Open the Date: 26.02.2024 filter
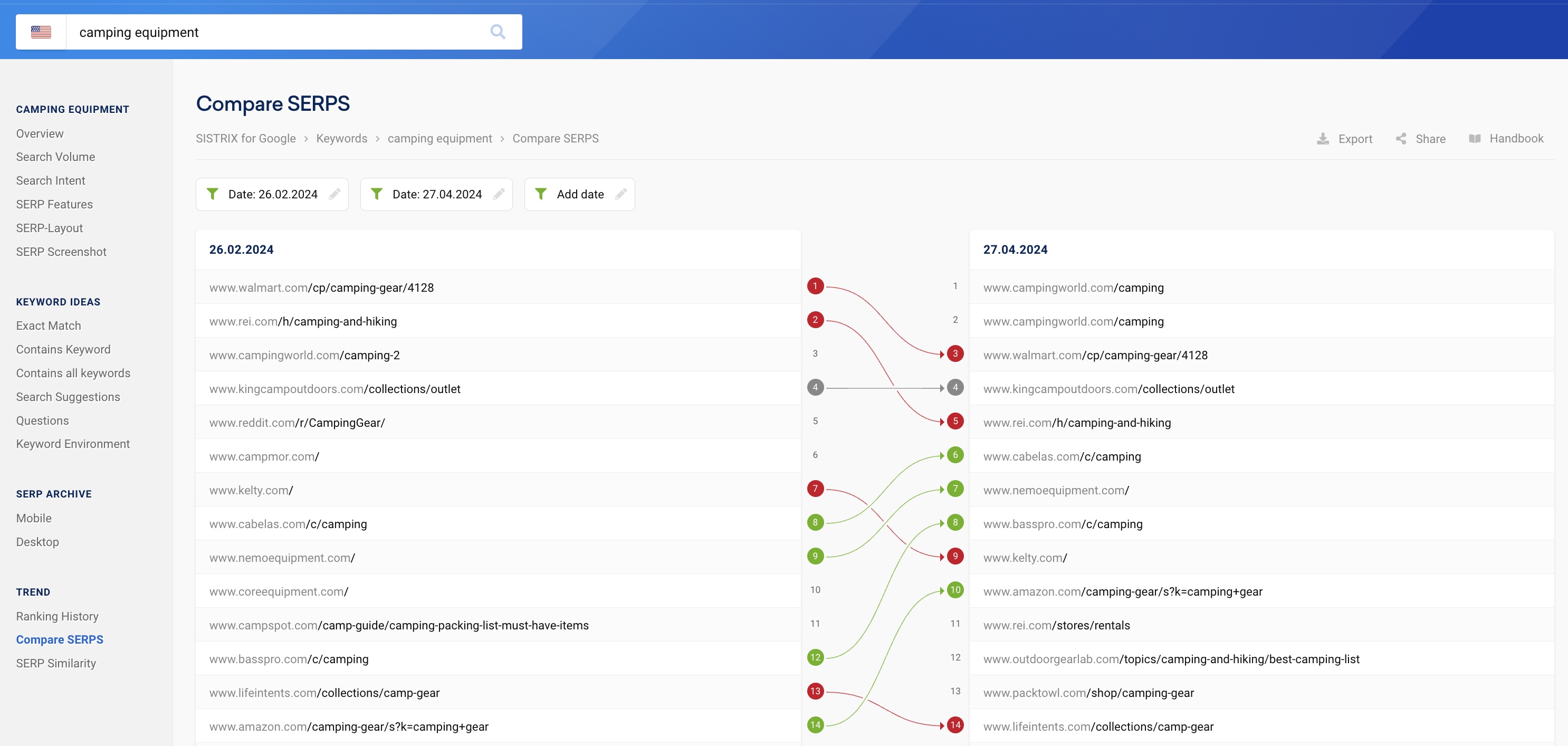Screen dimensions: 1568x746 click(272, 194)
